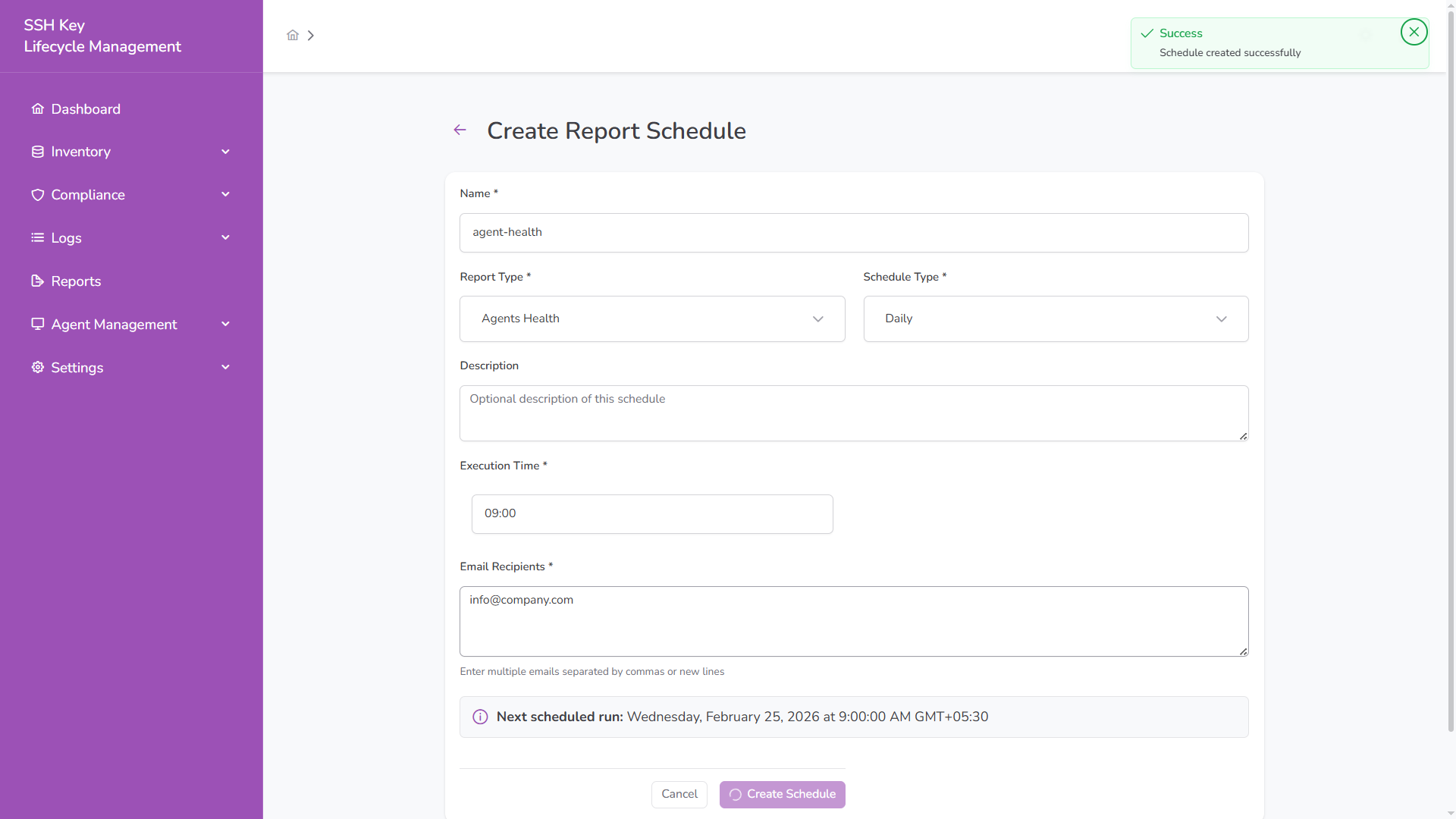
Task: Expand the Agent Management section
Action: click(224, 324)
